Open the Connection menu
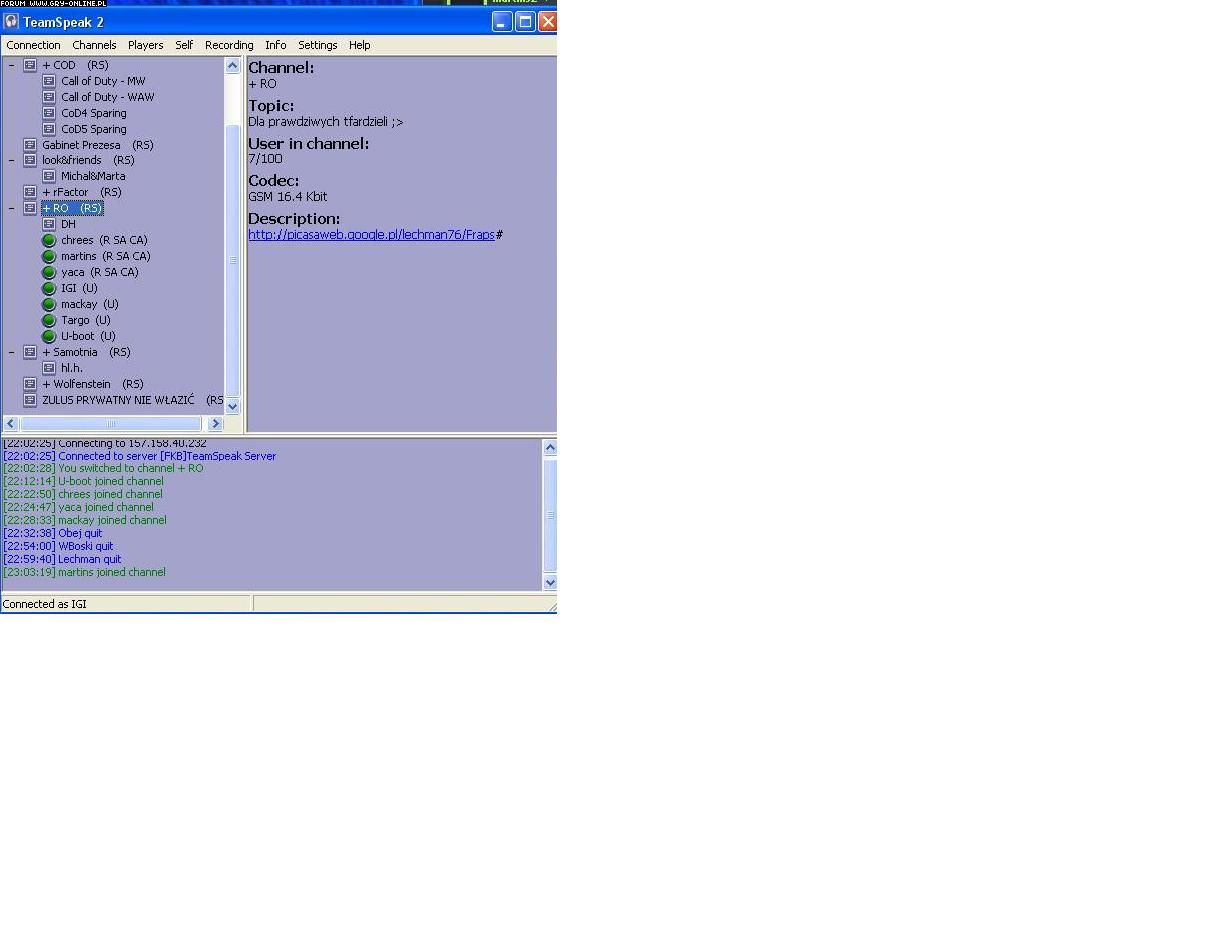The image size is (1218, 948). pos(34,45)
